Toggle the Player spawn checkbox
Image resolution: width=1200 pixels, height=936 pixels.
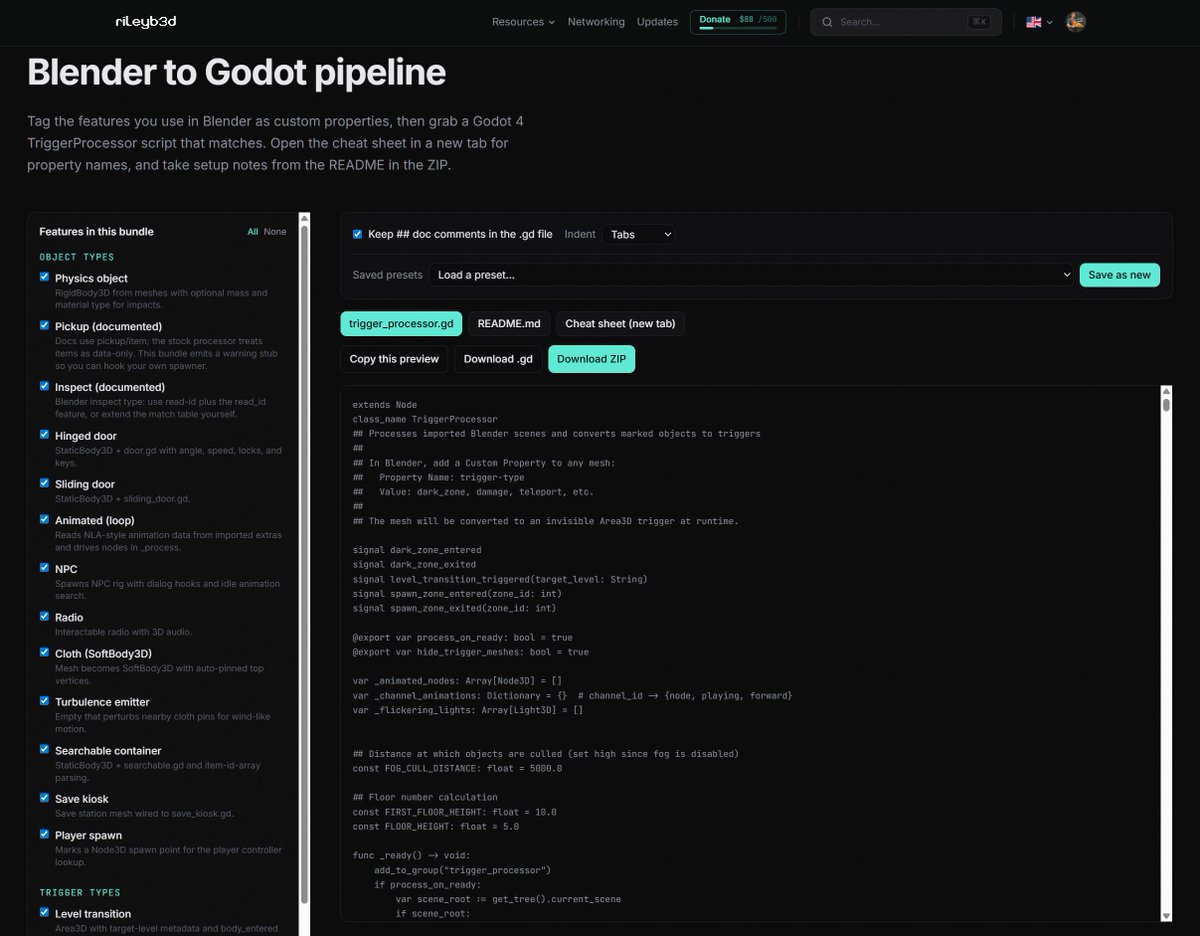pos(44,834)
